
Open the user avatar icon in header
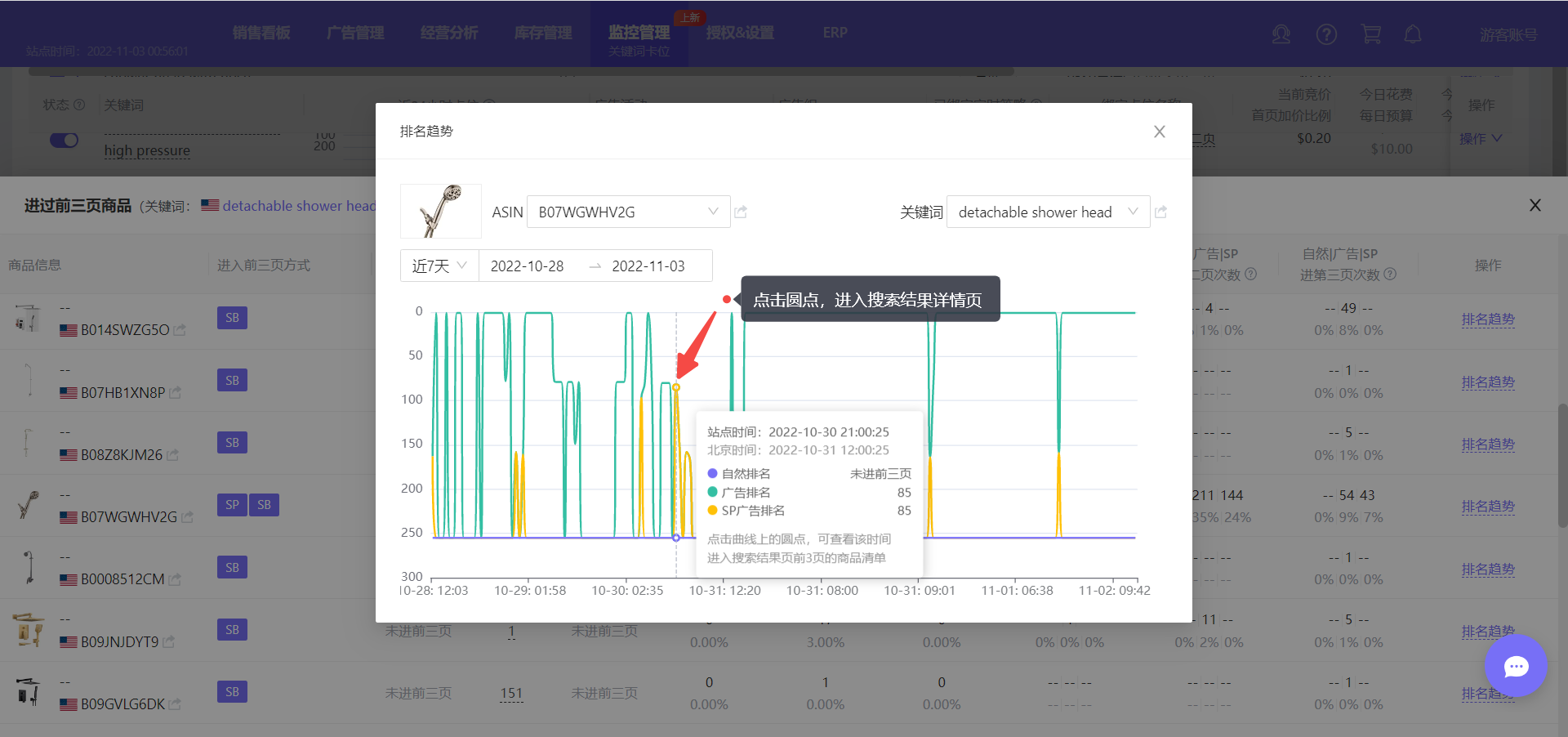(x=1281, y=34)
